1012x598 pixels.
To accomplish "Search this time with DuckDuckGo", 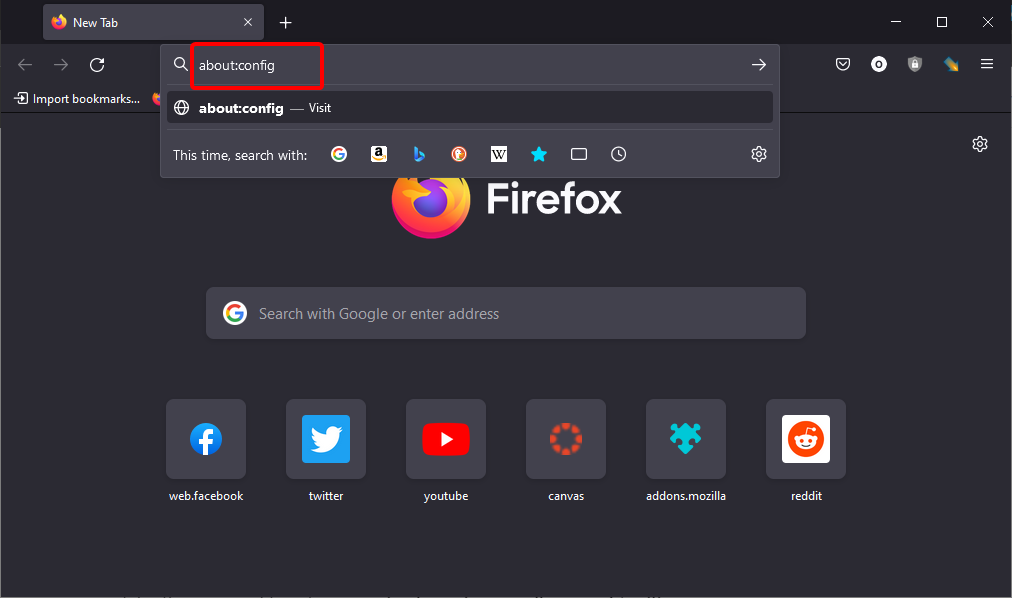I will tap(459, 154).
